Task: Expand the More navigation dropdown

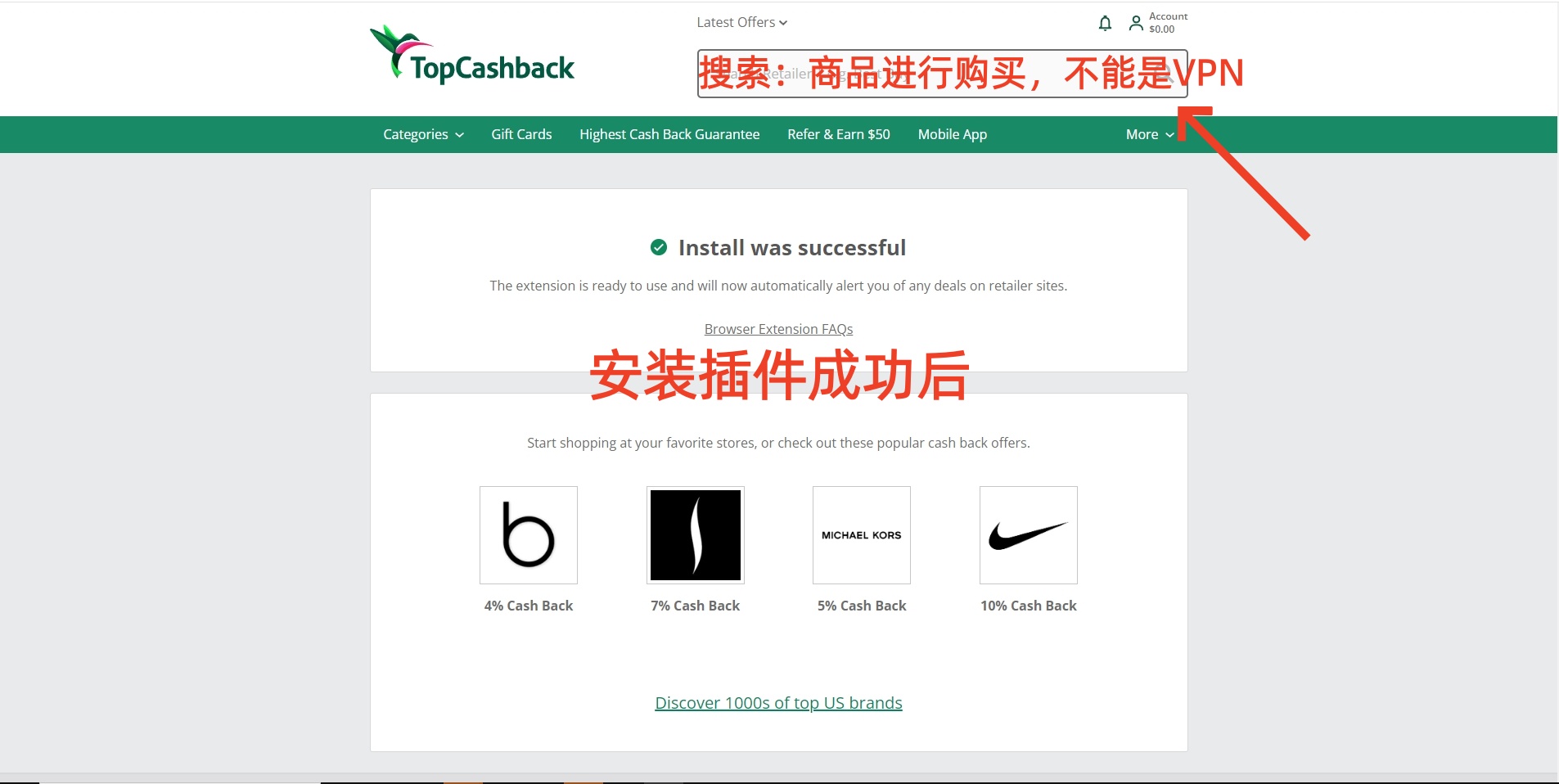Action: pyautogui.click(x=1150, y=133)
